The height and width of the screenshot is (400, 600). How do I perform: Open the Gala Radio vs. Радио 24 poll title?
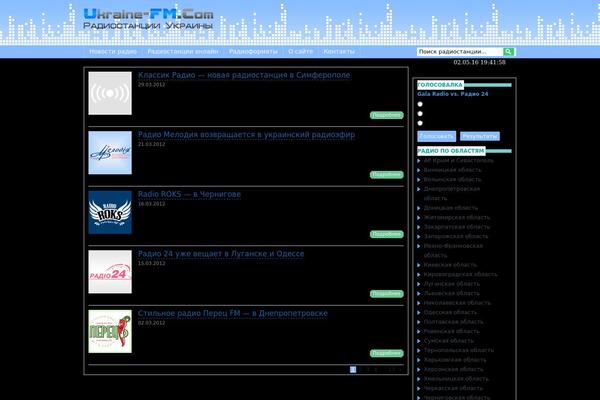click(x=453, y=94)
